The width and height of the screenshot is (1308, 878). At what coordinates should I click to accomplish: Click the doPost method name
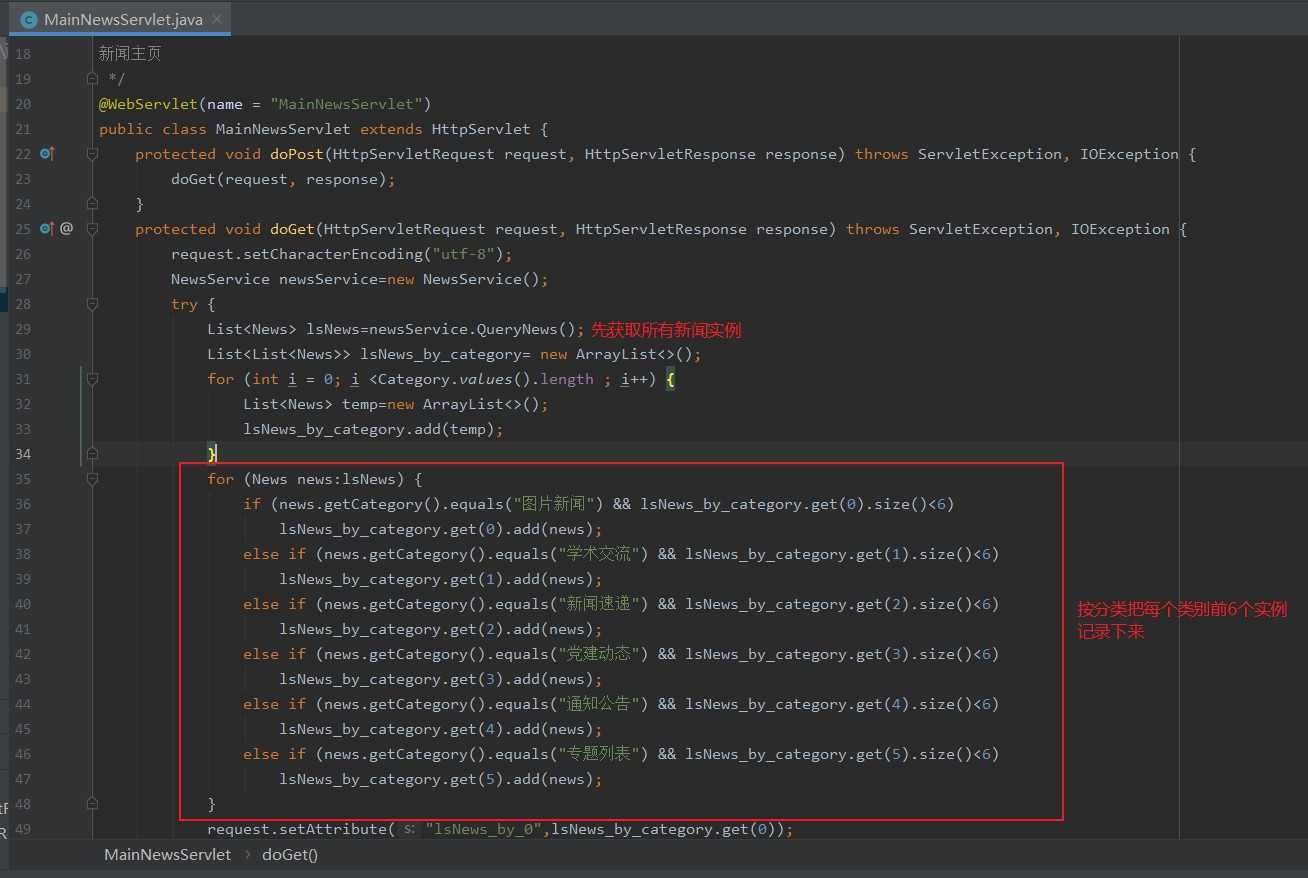pyautogui.click(x=297, y=154)
